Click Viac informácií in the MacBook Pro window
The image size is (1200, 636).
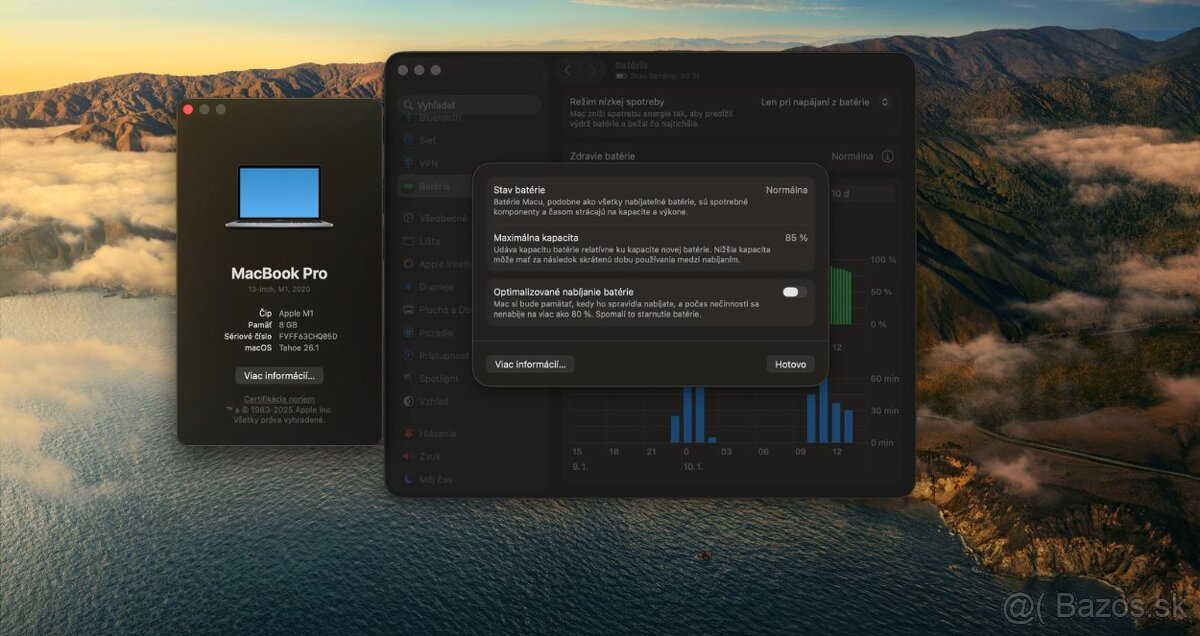(280, 376)
